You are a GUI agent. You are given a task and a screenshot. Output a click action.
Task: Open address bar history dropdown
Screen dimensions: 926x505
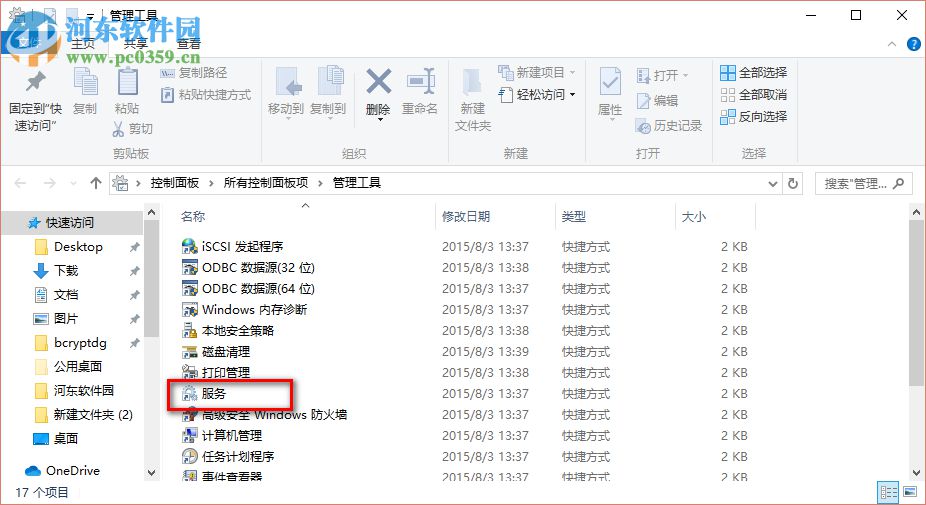click(772, 184)
